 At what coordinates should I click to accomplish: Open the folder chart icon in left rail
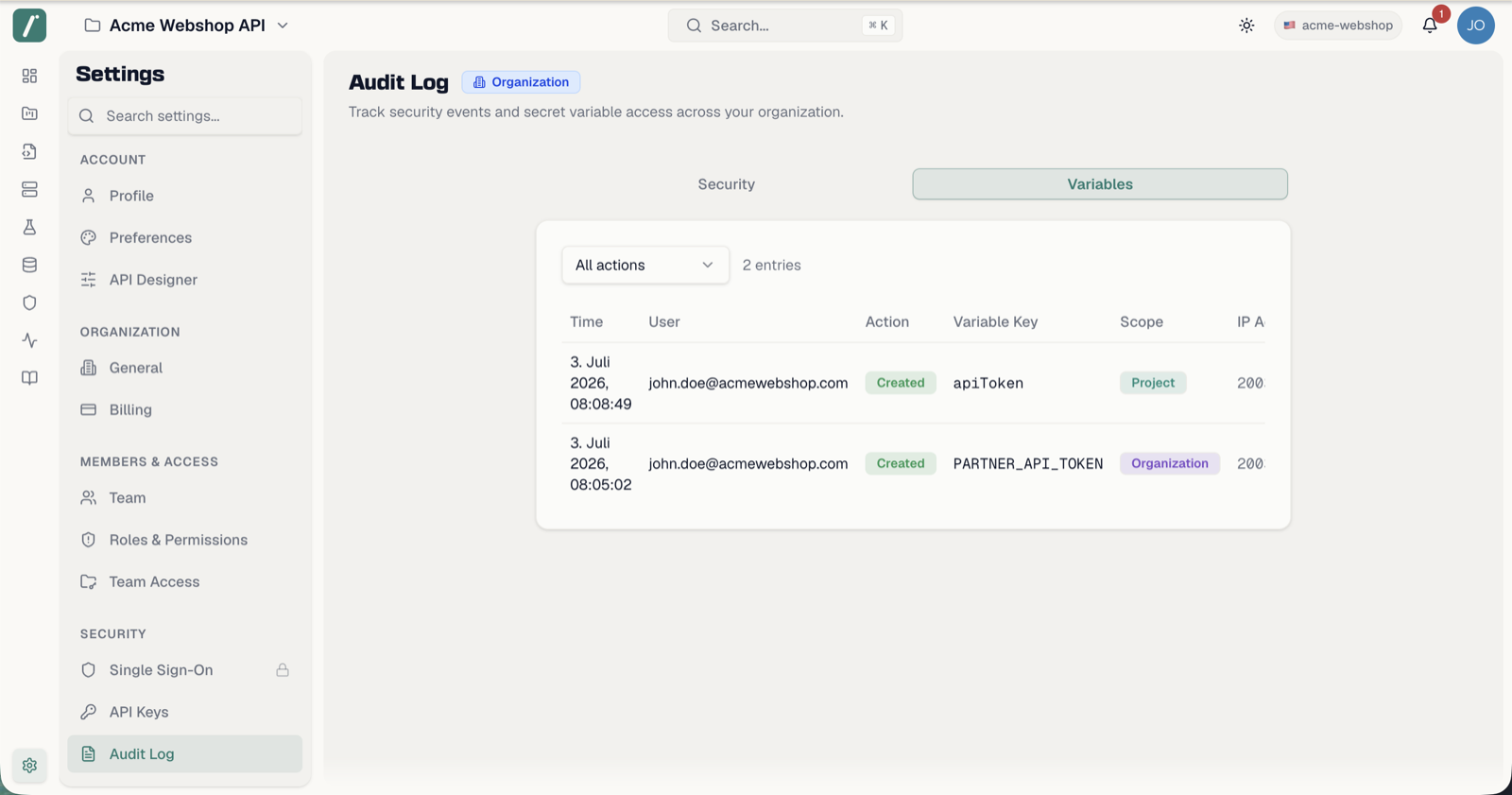pyautogui.click(x=29, y=113)
